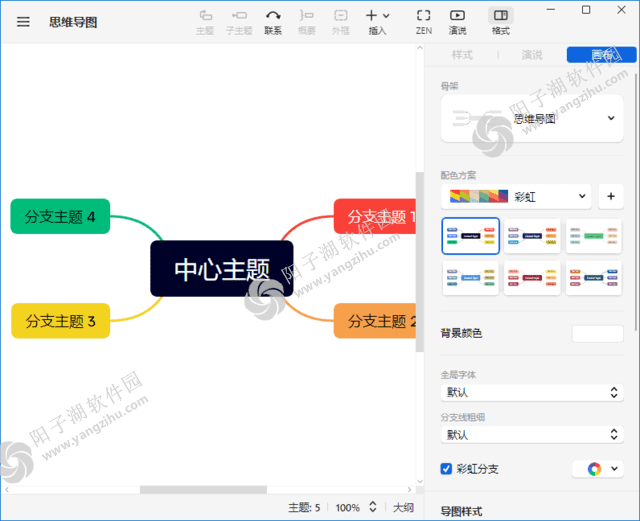The width and height of the screenshot is (640, 521).
Task: Click the horizontal scroll-left arrow
Action: pyautogui.click(x=7, y=490)
